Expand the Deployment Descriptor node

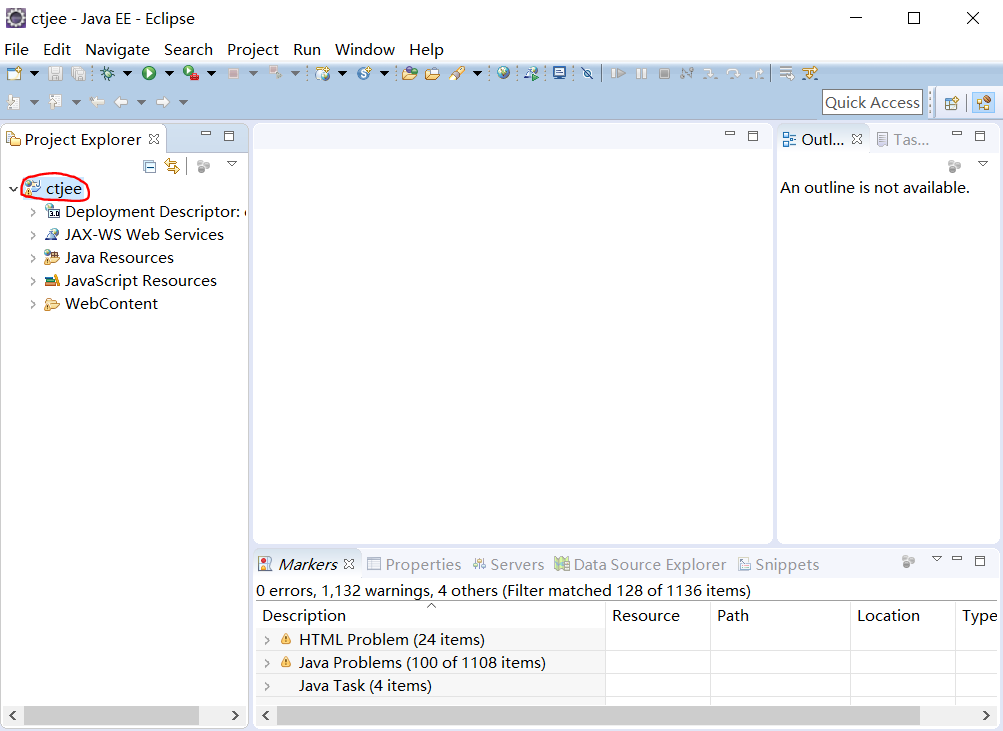(33, 212)
